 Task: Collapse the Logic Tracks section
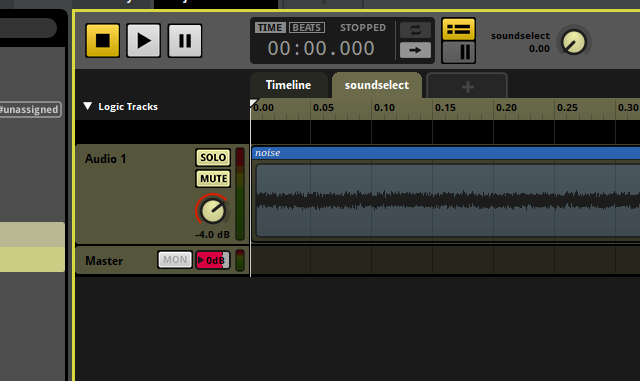pyautogui.click(x=87, y=106)
